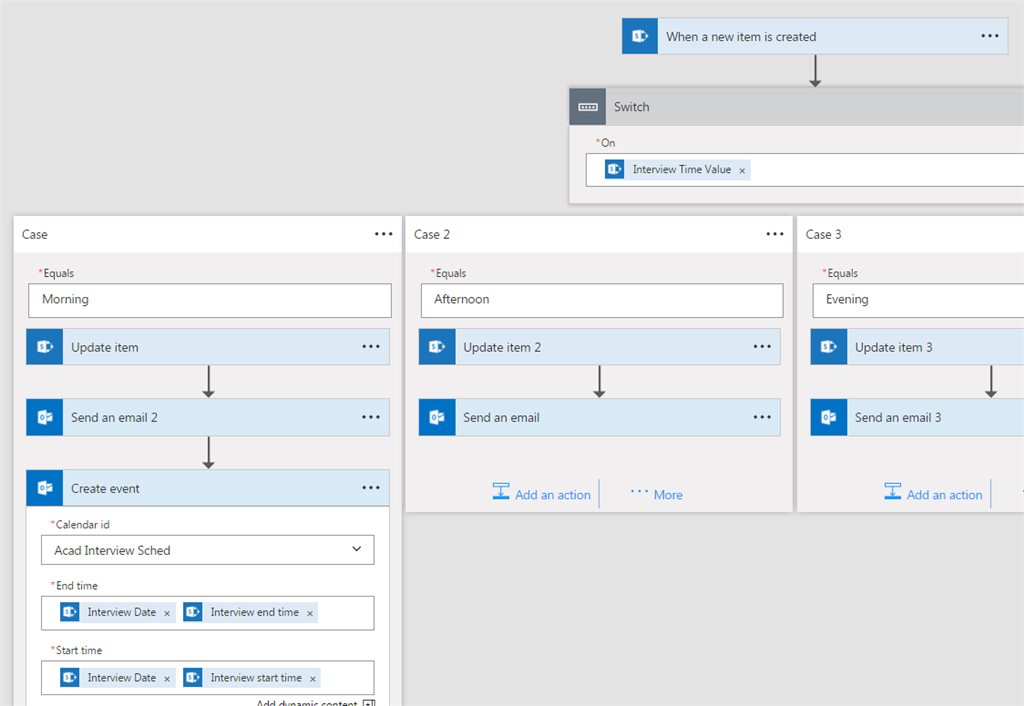
Task: Open ellipsis menu of 'Create event'
Action: (x=371, y=488)
